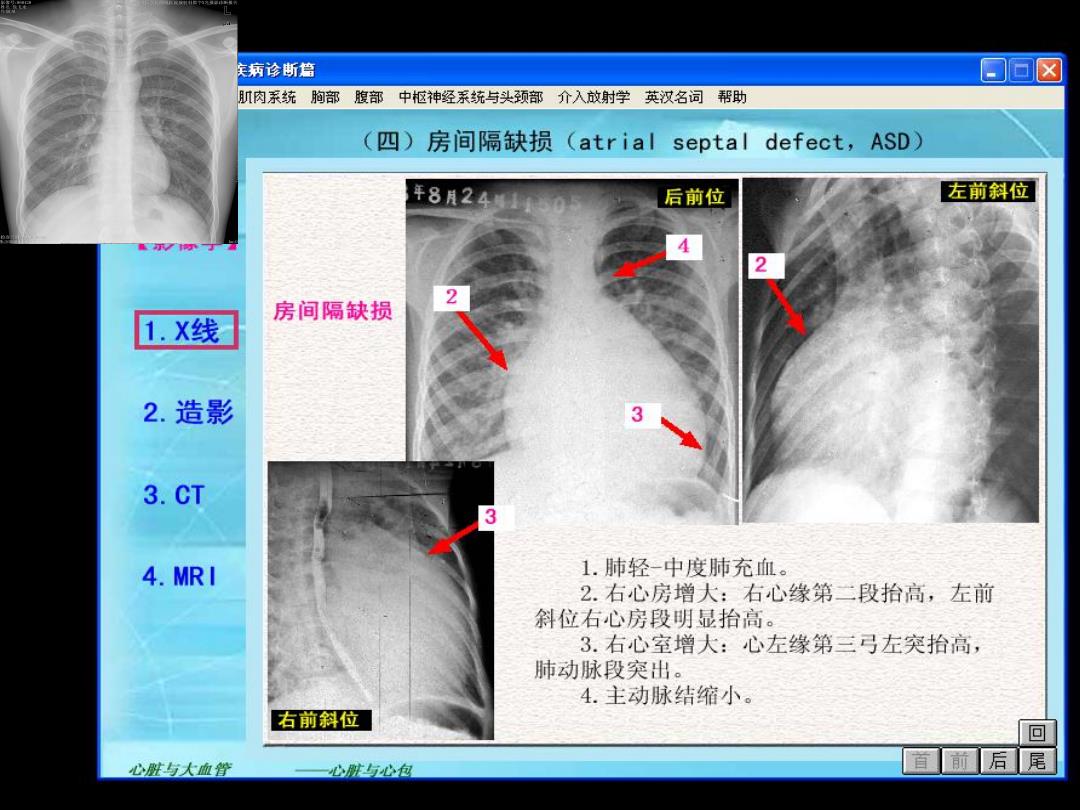Click the 右前斜位 yellow label
This screenshot has height=810, width=1080.
321,720
